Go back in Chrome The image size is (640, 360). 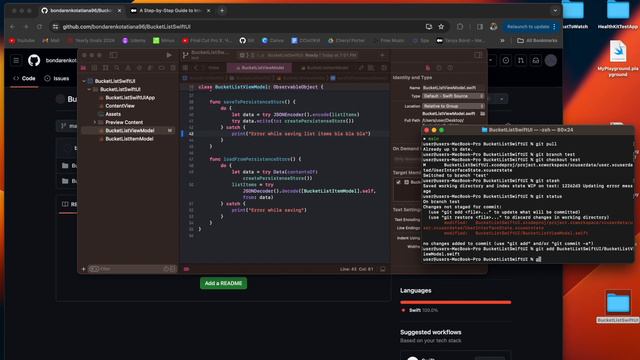(x=13, y=27)
